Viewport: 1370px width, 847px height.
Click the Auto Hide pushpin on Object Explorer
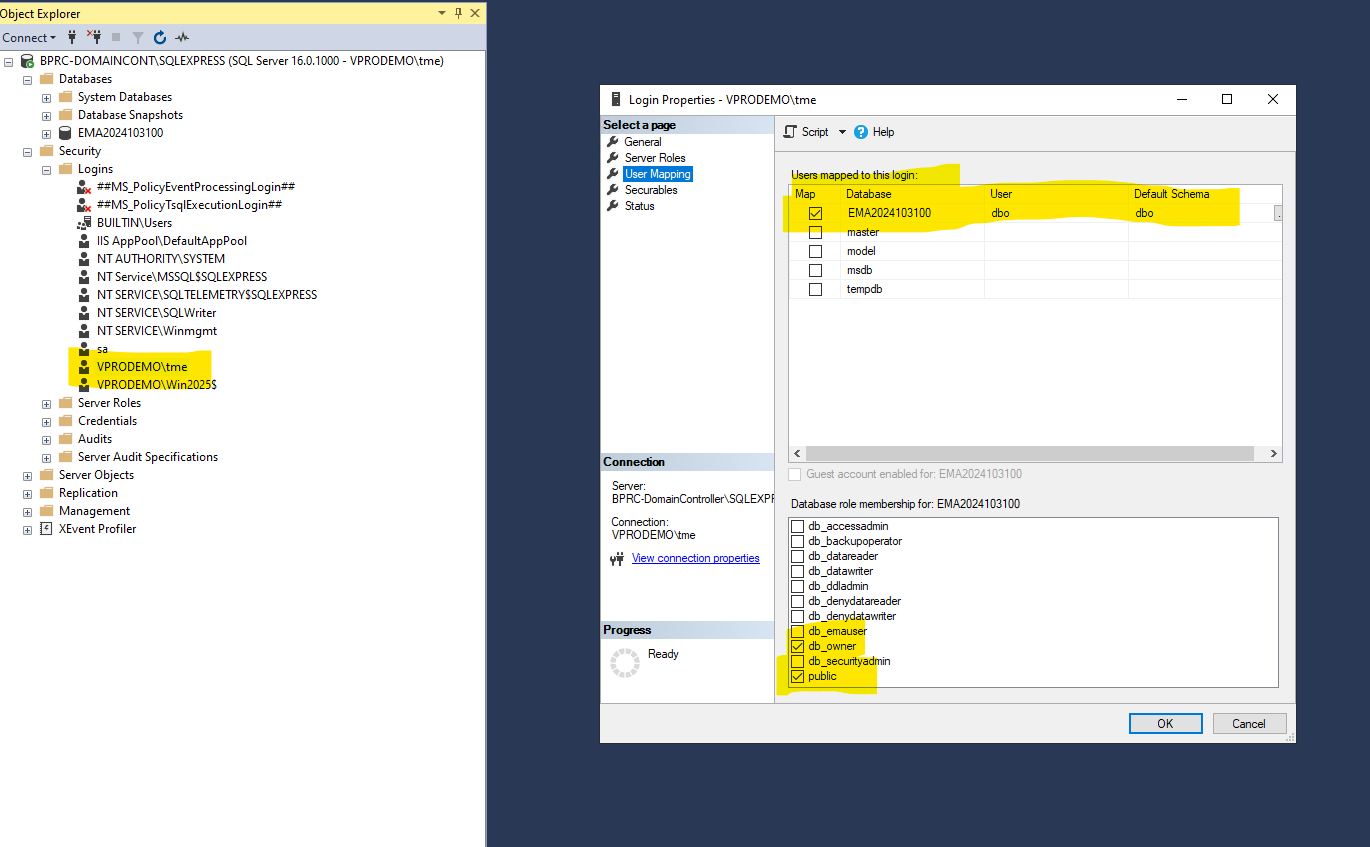[x=457, y=13]
